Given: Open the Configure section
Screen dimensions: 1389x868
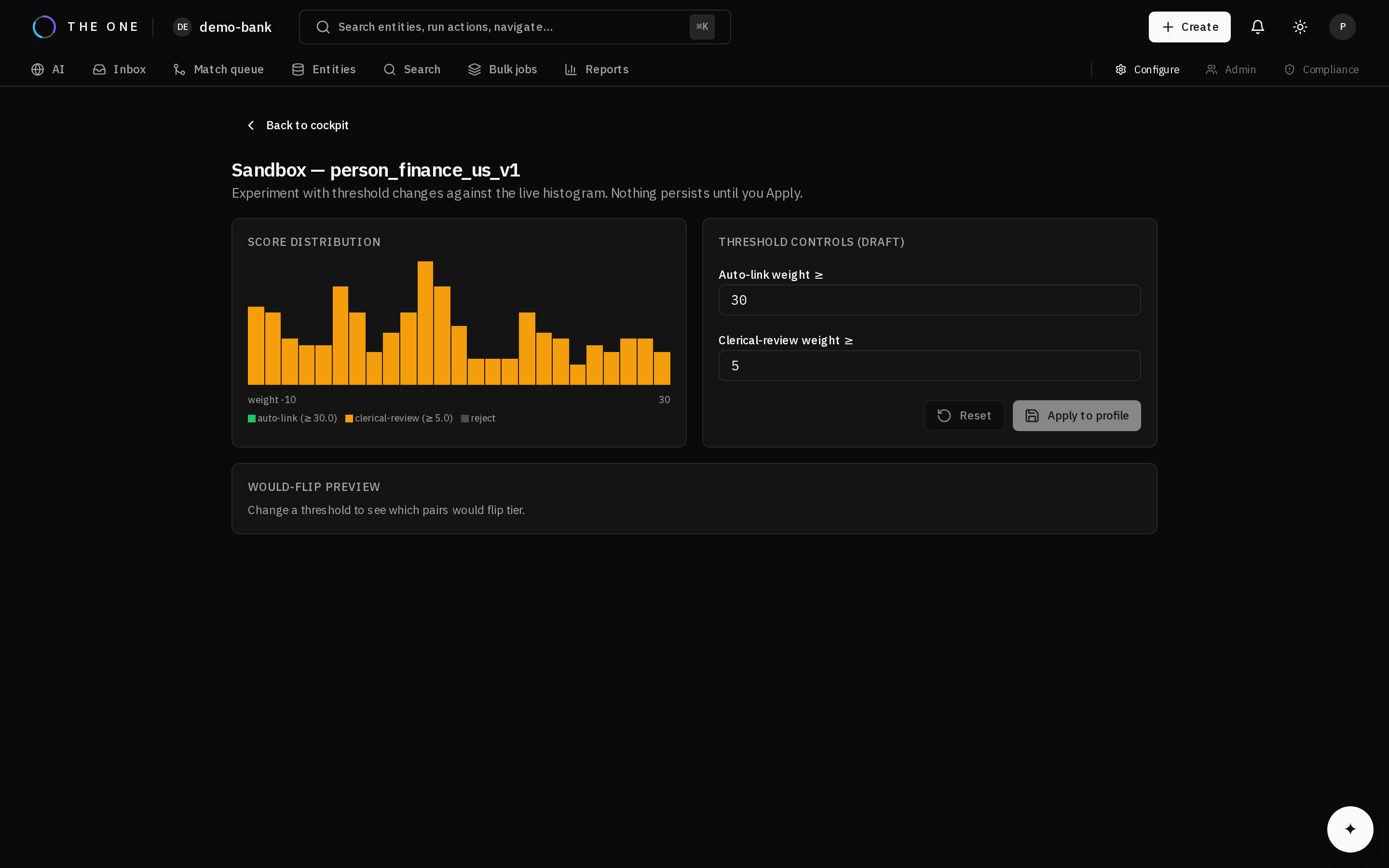Looking at the screenshot, I should click(x=1147, y=69).
